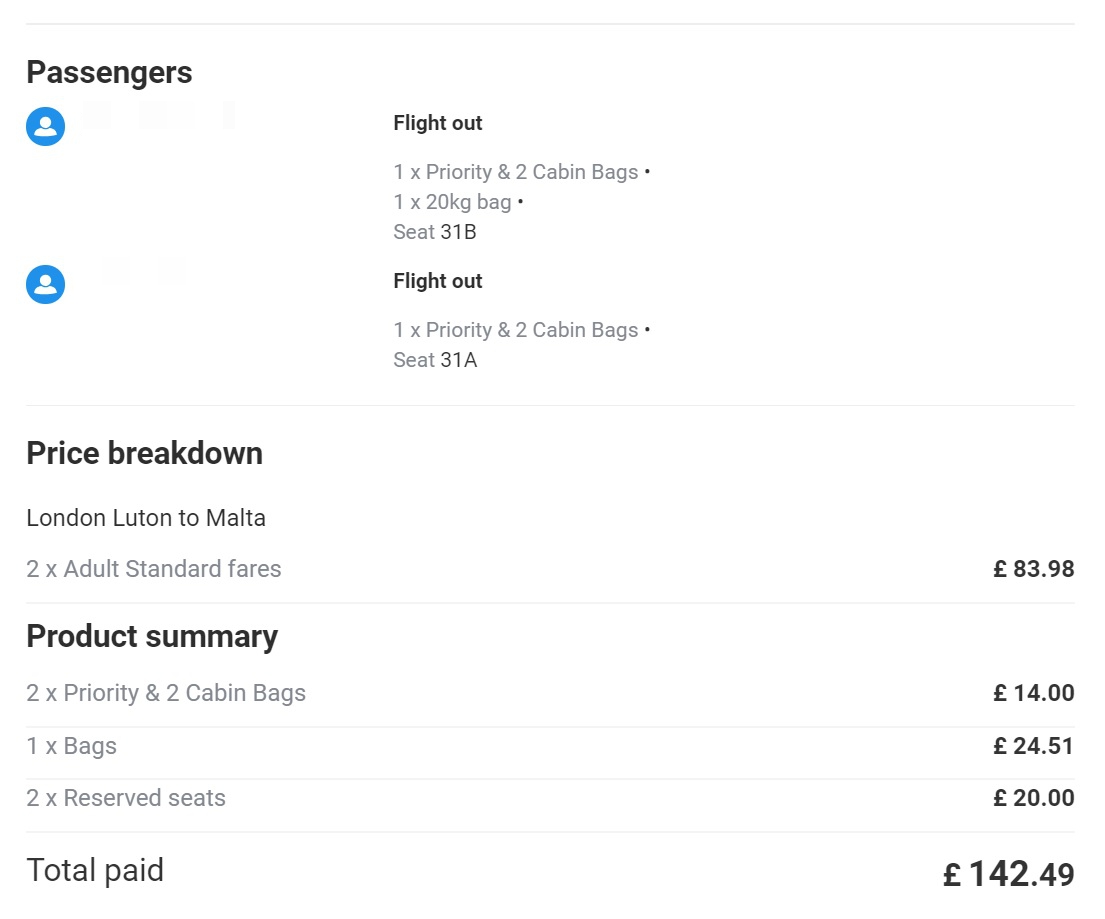
Task: Click Seat 31B text
Action: tap(435, 232)
